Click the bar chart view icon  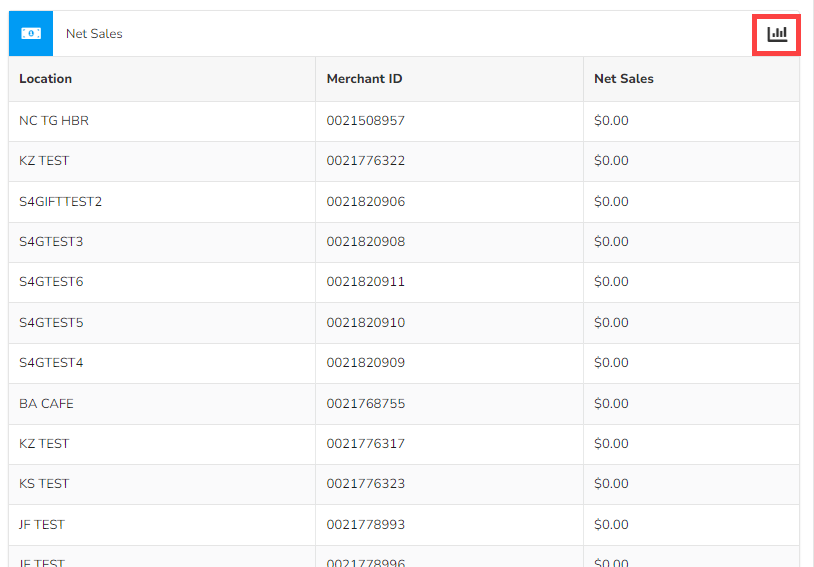pyautogui.click(x=777, y=34)
